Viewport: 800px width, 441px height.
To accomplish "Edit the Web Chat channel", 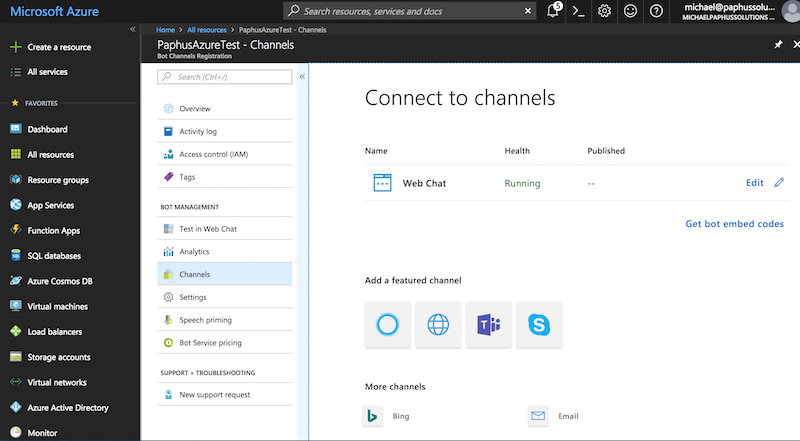I will pyautogui.click(x=755, y=183).
